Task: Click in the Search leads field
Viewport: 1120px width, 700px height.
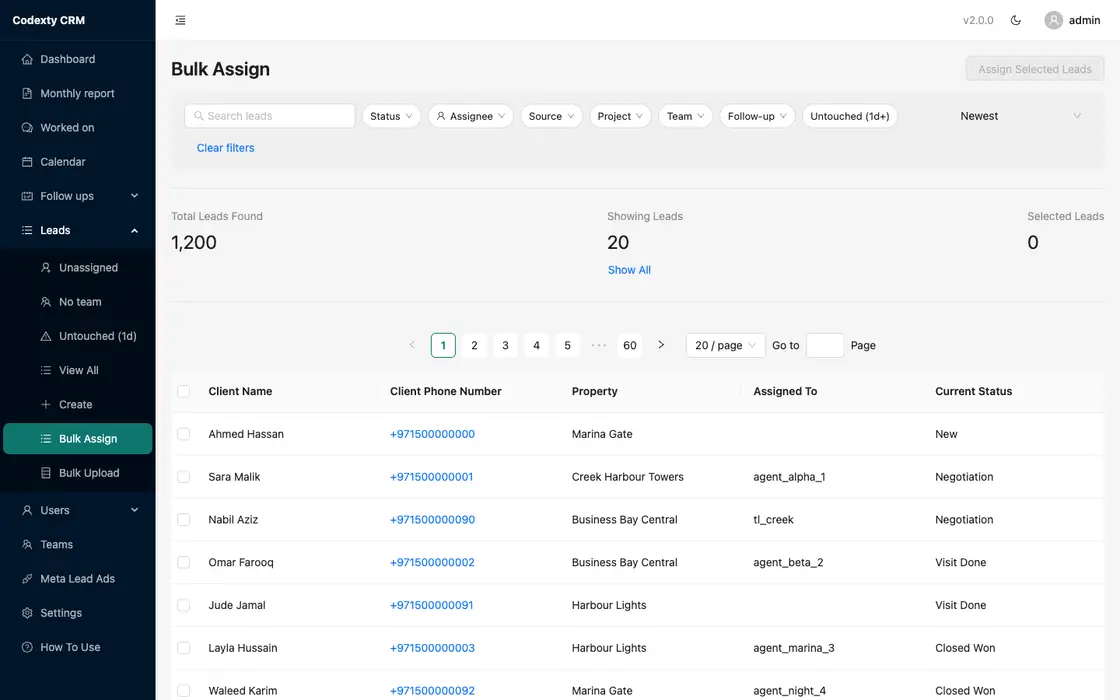Action: [x=270, y=116]
